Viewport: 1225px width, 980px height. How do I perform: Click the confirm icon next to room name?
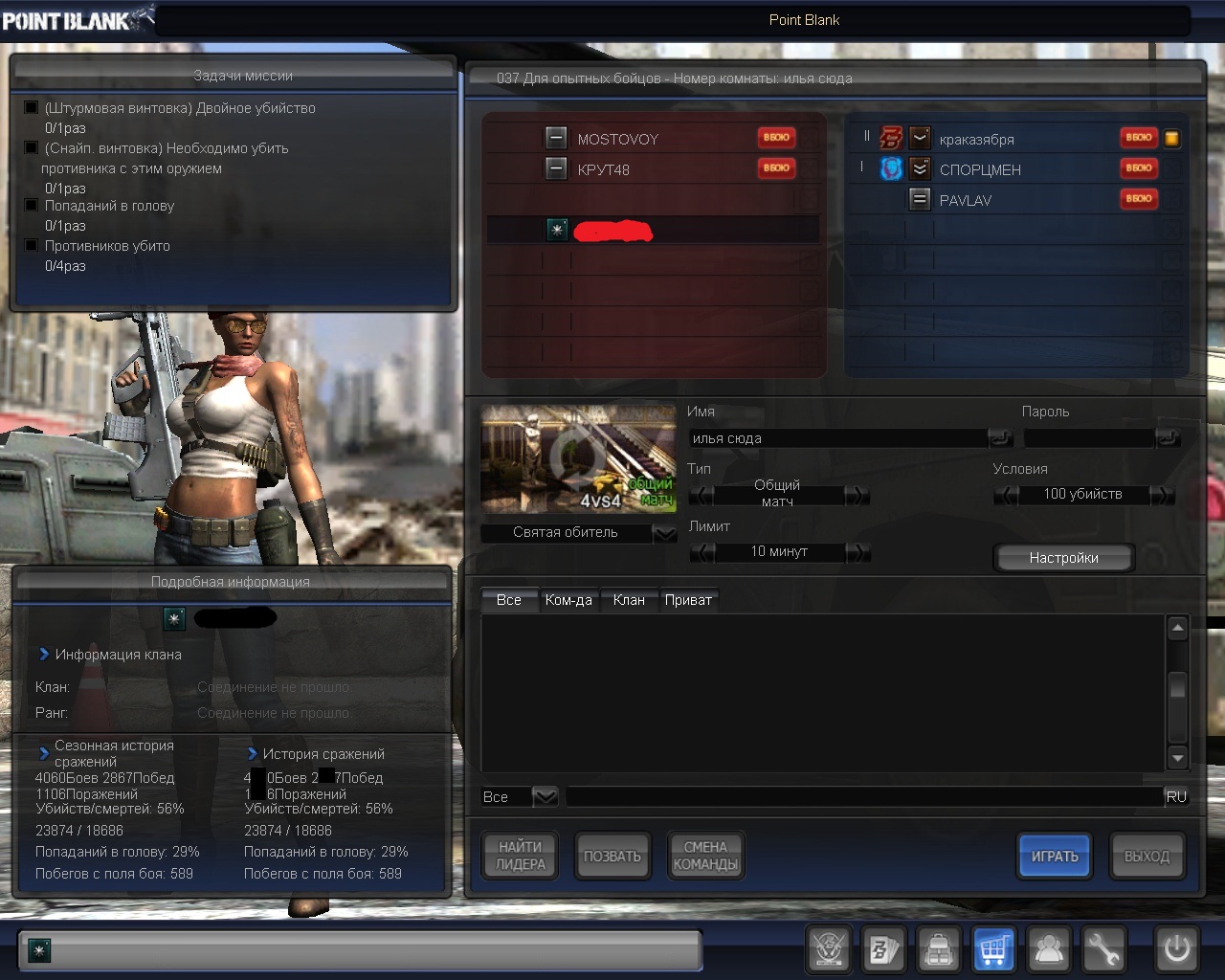coord(1000,438)
